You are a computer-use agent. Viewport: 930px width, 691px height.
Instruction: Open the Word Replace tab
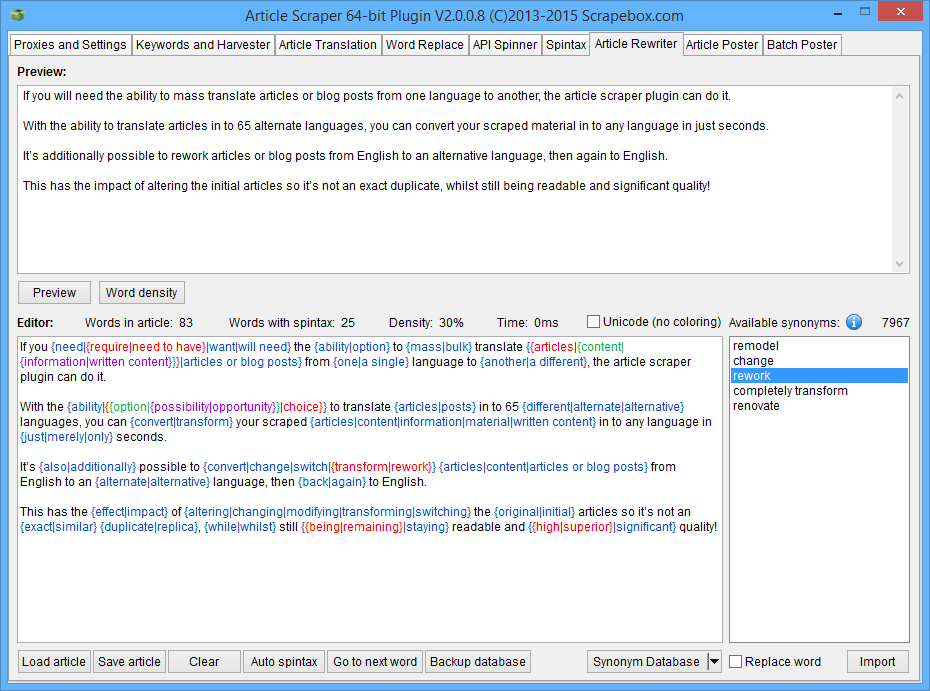425,45
